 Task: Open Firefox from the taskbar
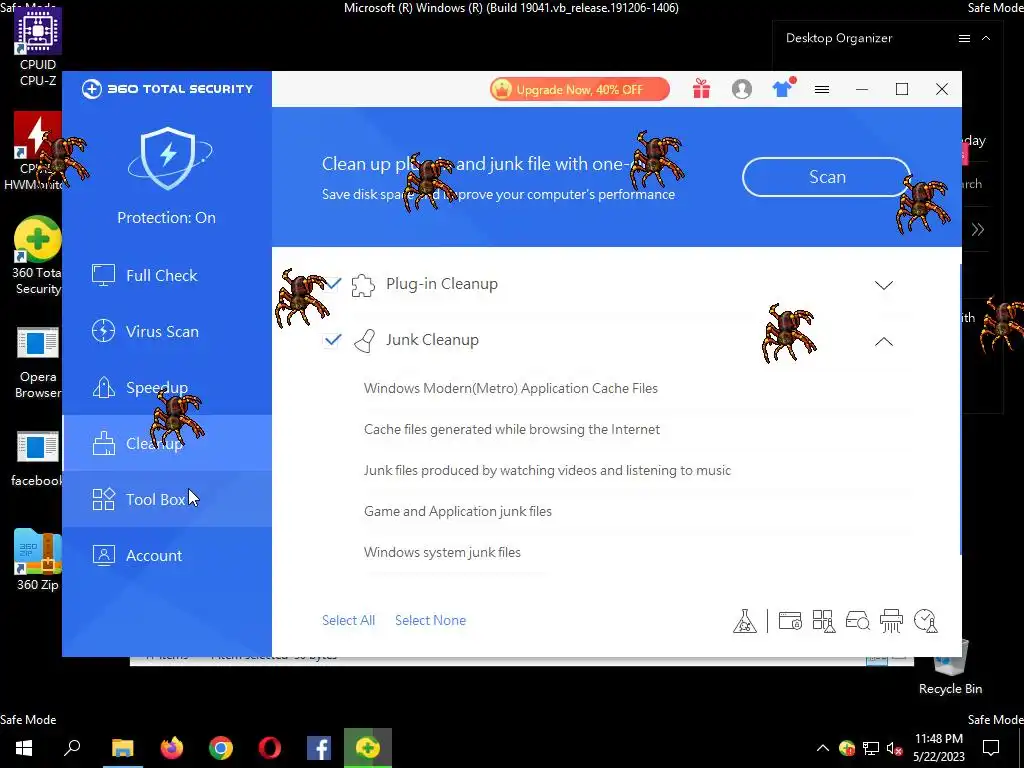click(172, 748)
